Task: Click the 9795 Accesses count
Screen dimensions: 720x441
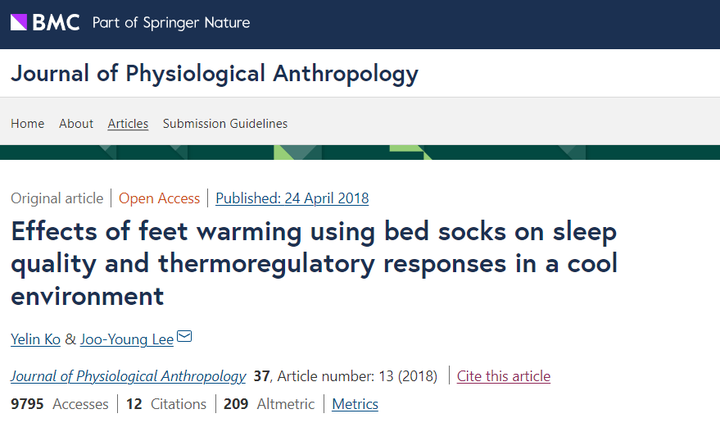Action: point(60,404)
